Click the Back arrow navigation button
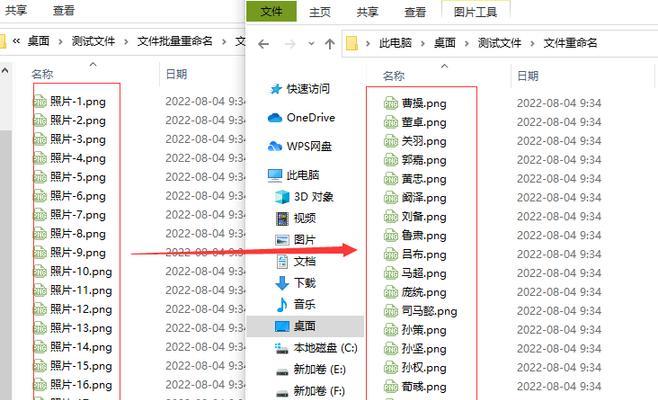This screenshot has width=658, height=400. (x=263, y=44)
